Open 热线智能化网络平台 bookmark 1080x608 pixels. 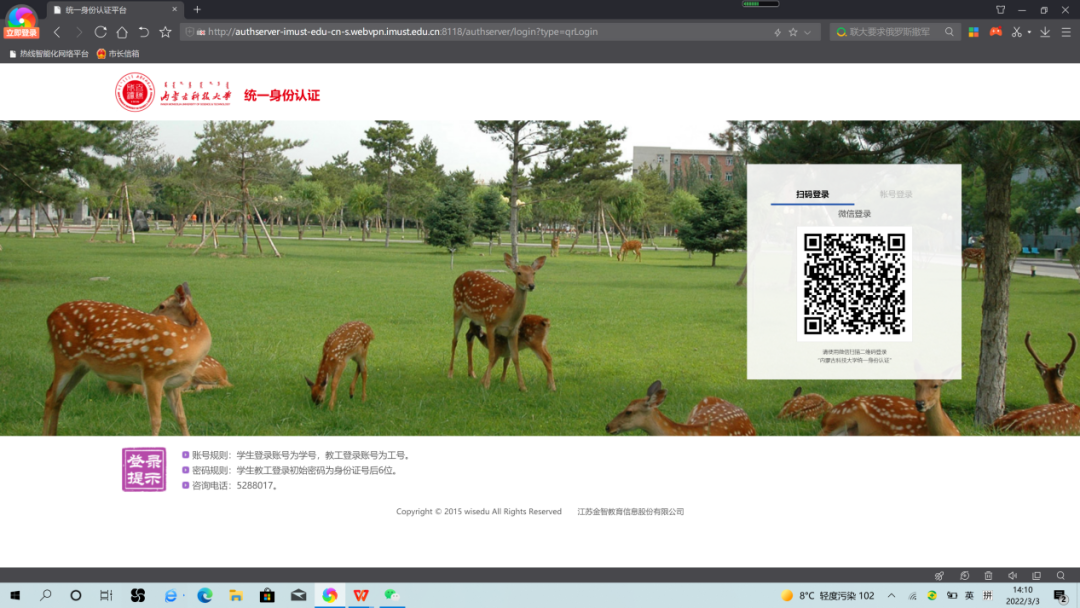(x=48, y=53)
